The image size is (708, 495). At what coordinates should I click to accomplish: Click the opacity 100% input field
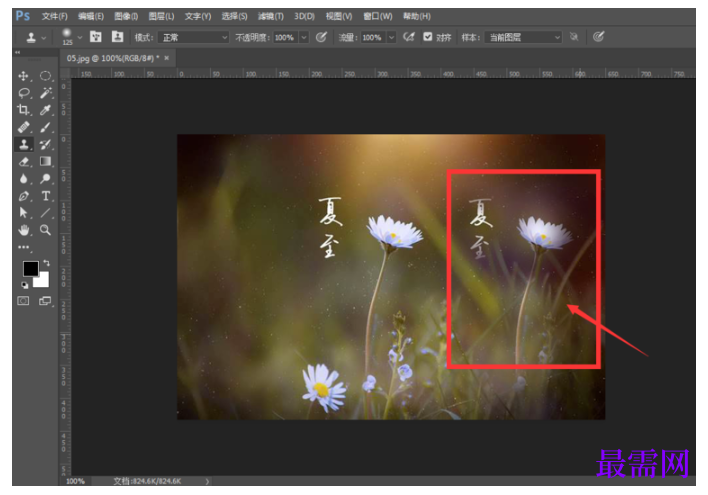(x=285, y=37)
